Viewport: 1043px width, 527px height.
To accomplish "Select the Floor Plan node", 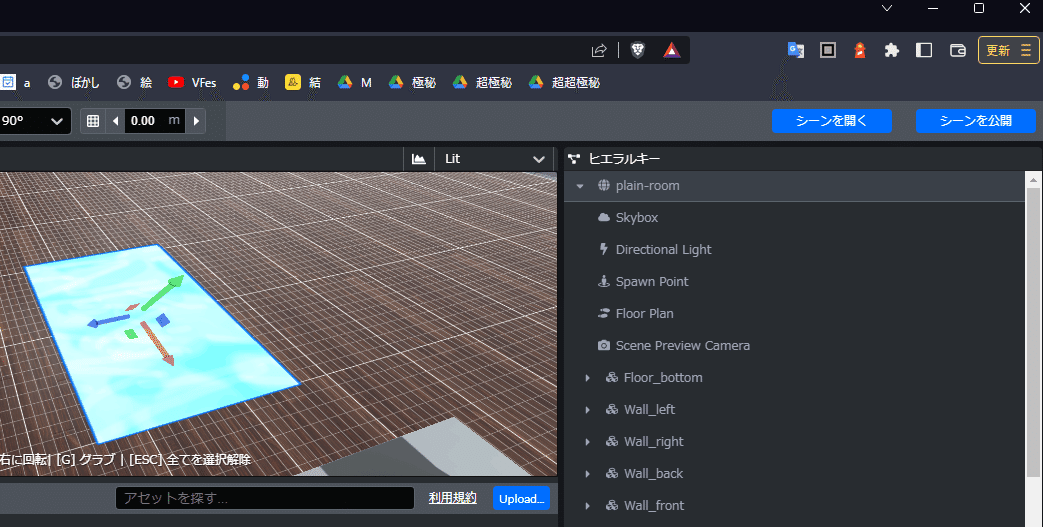I will click(x=794, y=313).
